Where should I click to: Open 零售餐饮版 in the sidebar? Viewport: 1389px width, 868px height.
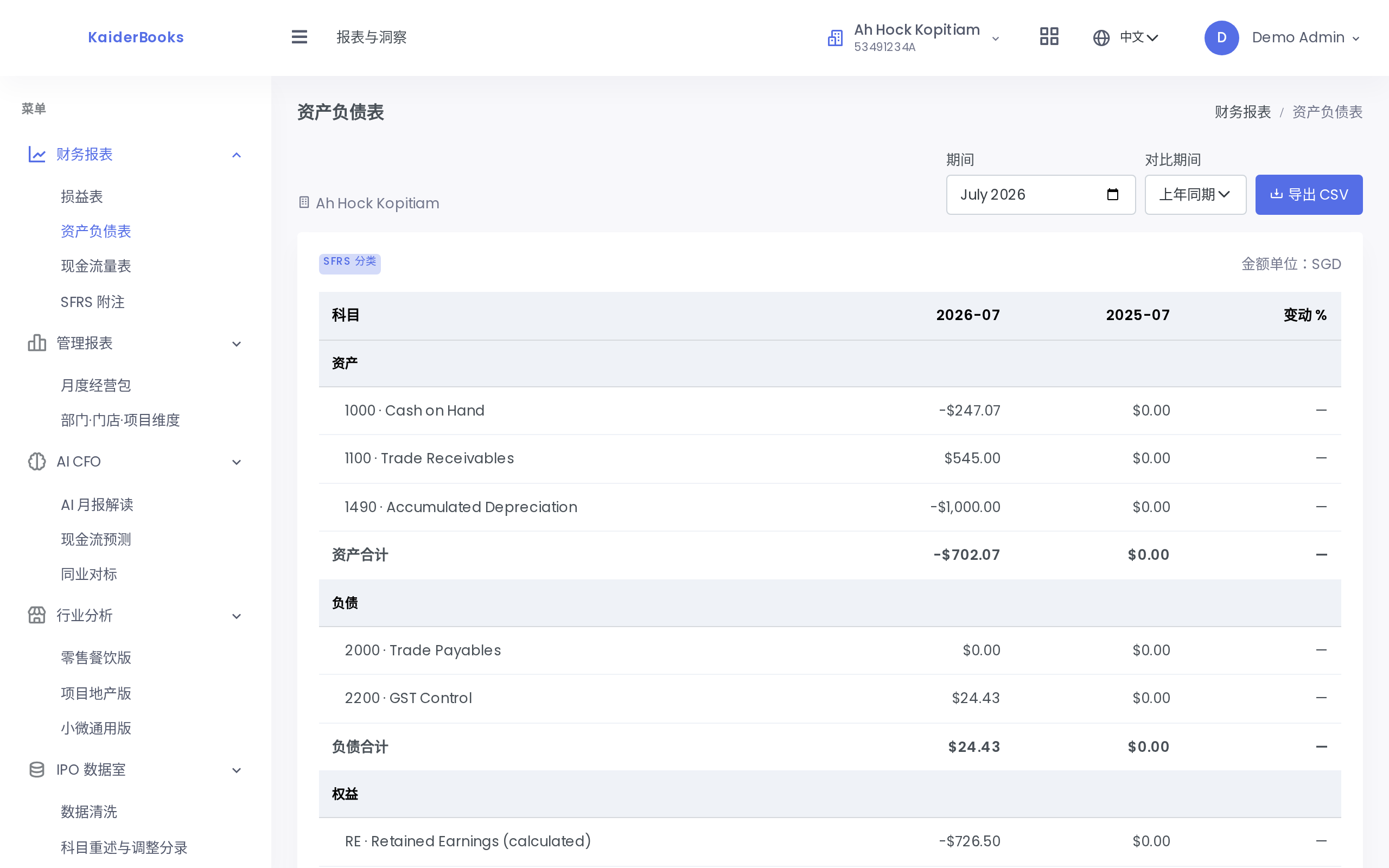click(96, 658)
